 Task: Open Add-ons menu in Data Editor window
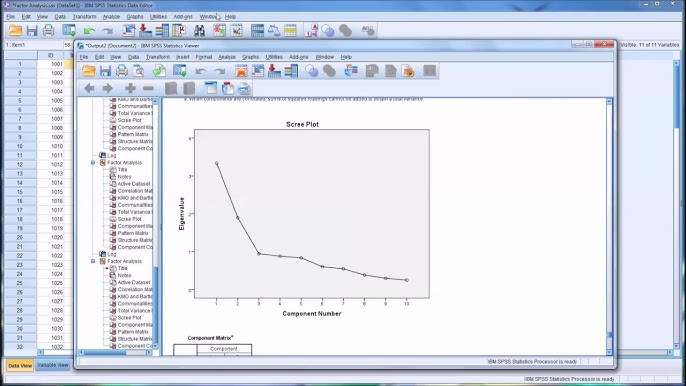183,17
